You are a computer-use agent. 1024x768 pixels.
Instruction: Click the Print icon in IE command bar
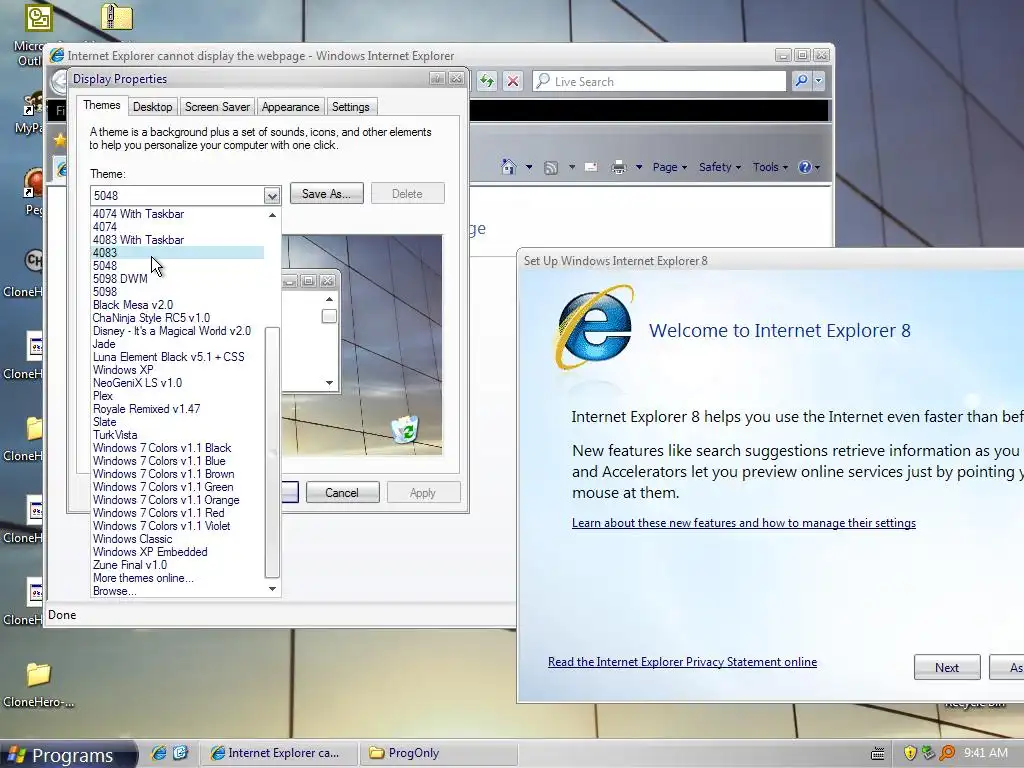click(x=618, y=167)
